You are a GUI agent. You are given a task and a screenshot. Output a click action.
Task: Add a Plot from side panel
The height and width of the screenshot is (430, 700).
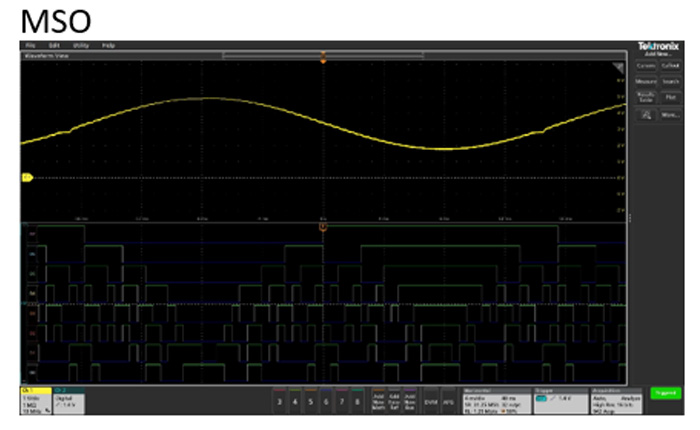pyautogui.click(x=670, y=98)
